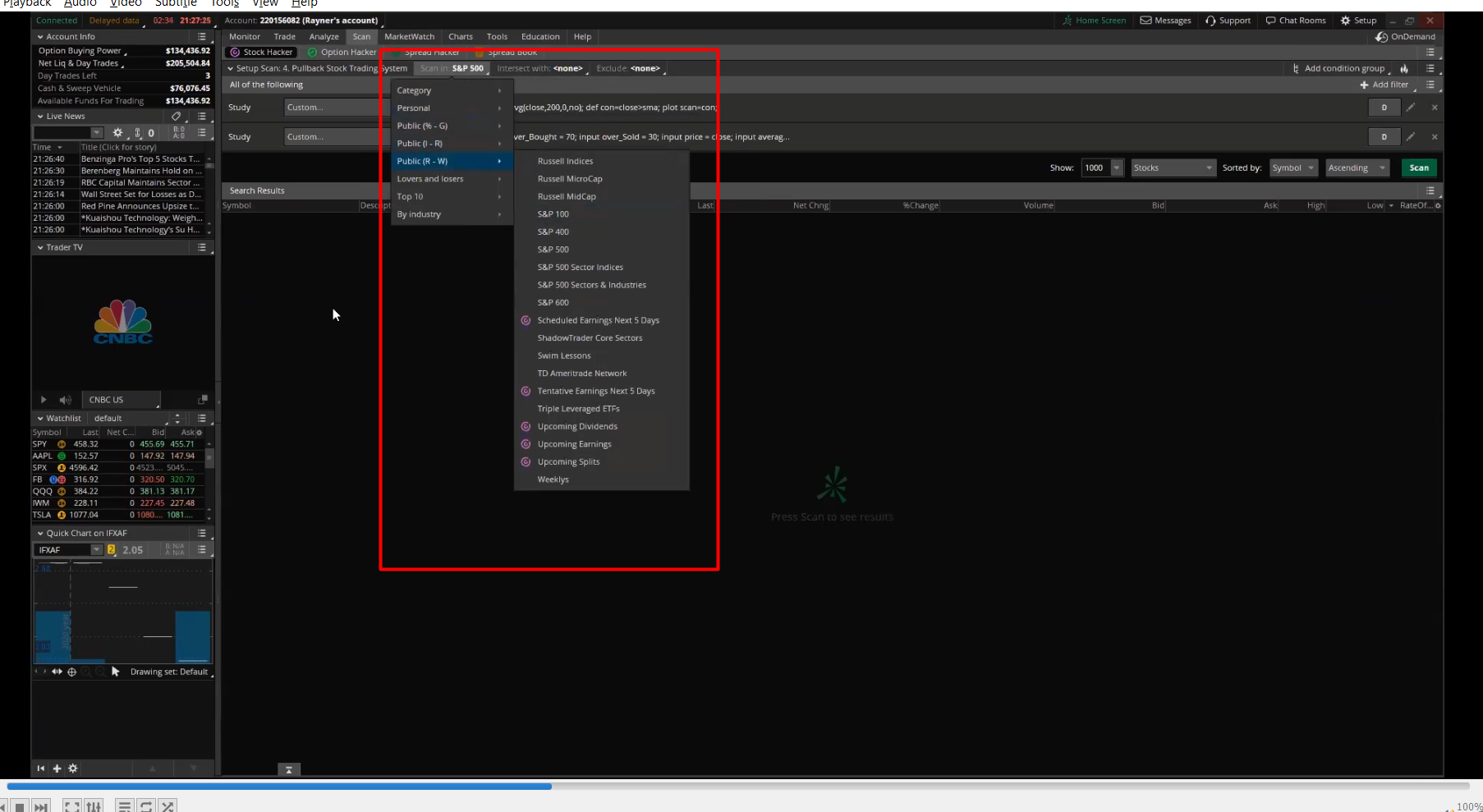Open Search Results list menu icon

(x=1430, y=190)
